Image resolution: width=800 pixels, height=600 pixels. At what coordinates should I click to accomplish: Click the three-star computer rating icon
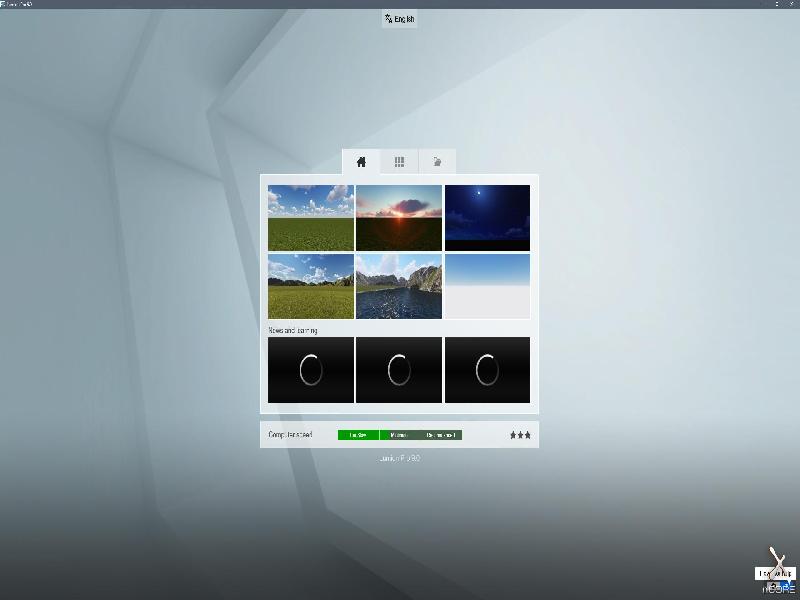(520, 435)
